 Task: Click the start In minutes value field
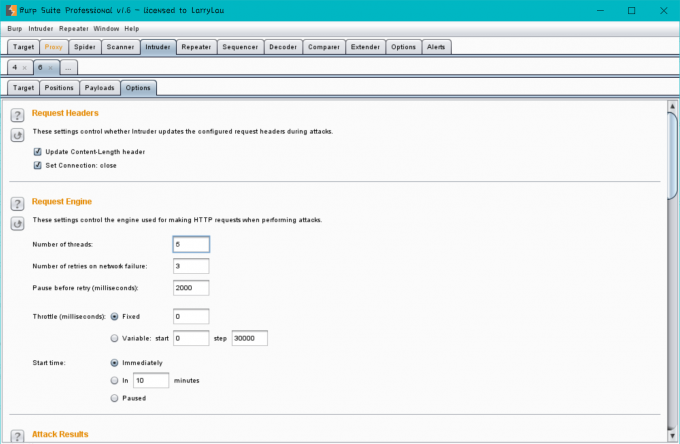151,380
